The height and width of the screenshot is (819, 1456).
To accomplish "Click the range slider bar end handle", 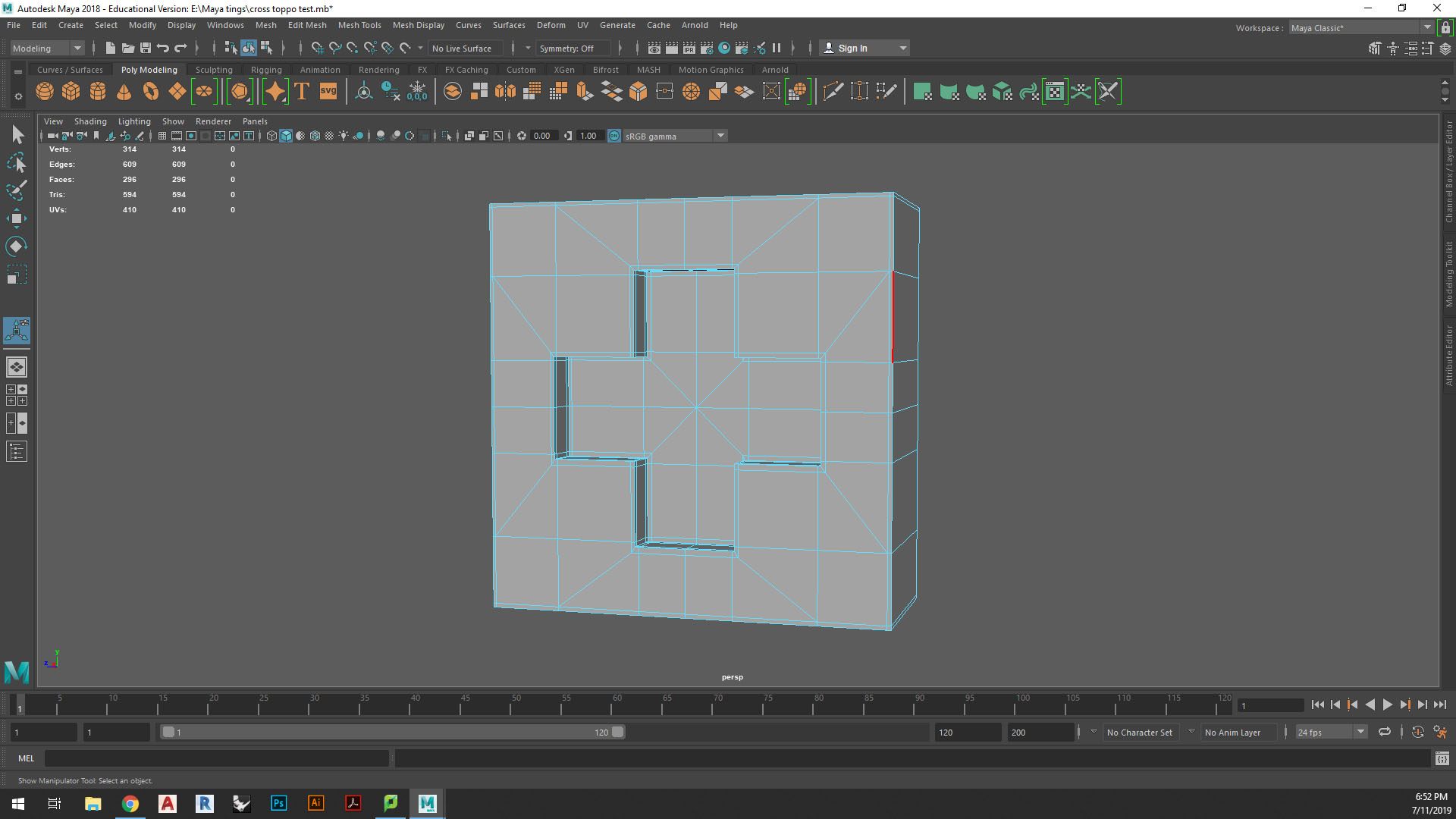I will coord(617,732).
